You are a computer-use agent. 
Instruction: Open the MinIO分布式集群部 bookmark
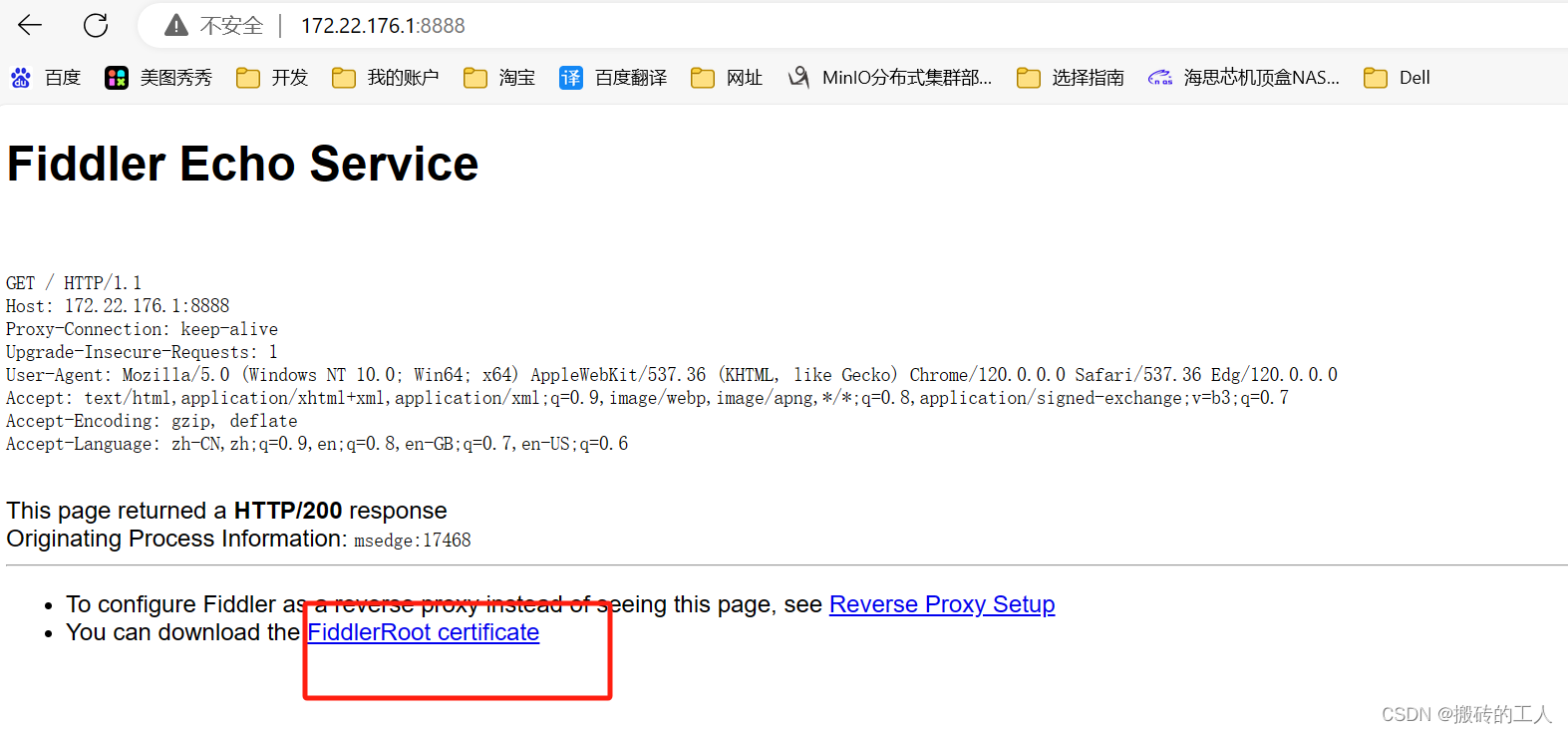(x=890, y=78)
